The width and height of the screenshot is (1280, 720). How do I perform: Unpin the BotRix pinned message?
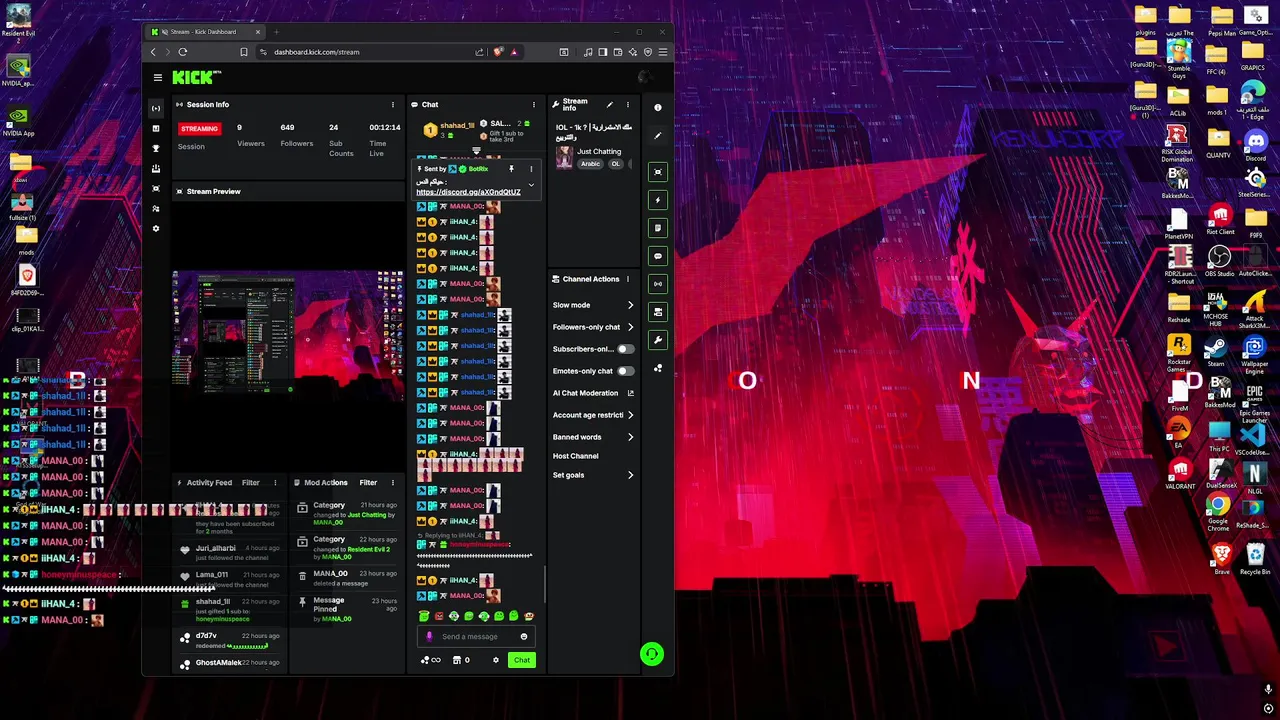[x=511, y=169]
